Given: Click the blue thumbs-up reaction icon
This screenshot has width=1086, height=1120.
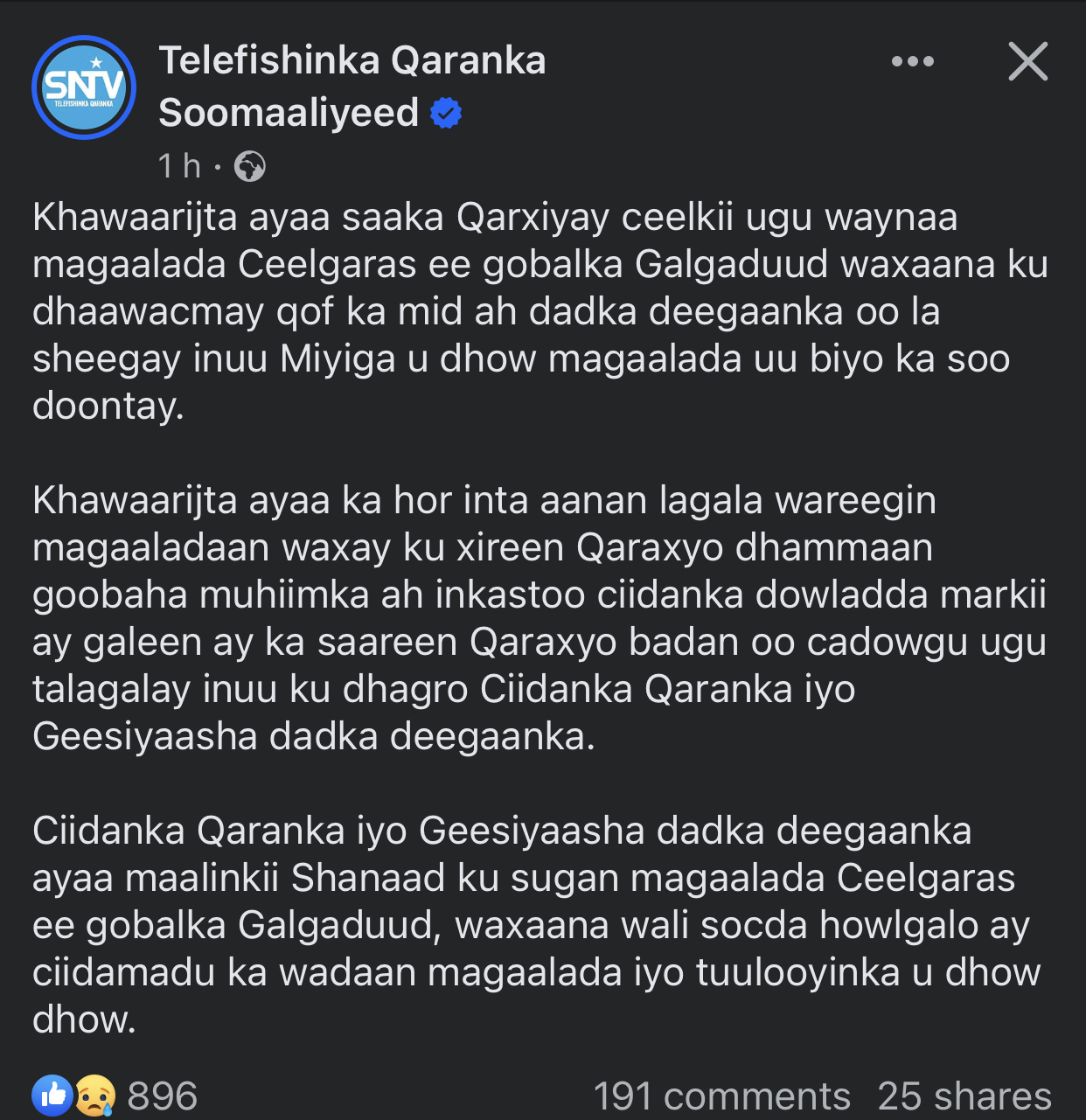Looking at the screenshot, I should pos(52,1095).
